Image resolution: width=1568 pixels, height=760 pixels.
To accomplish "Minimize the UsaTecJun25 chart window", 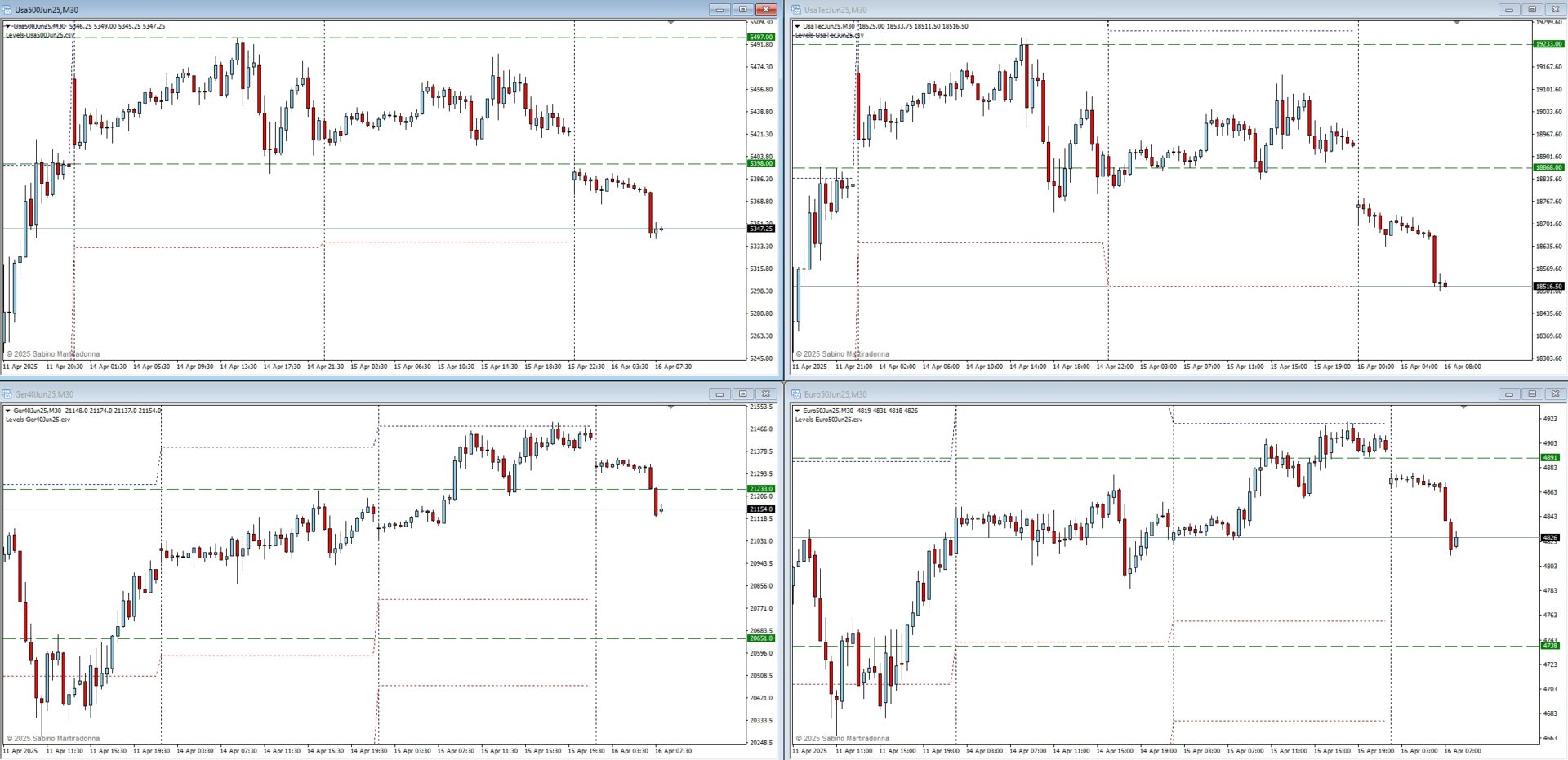I will [x=1509, y=10].
